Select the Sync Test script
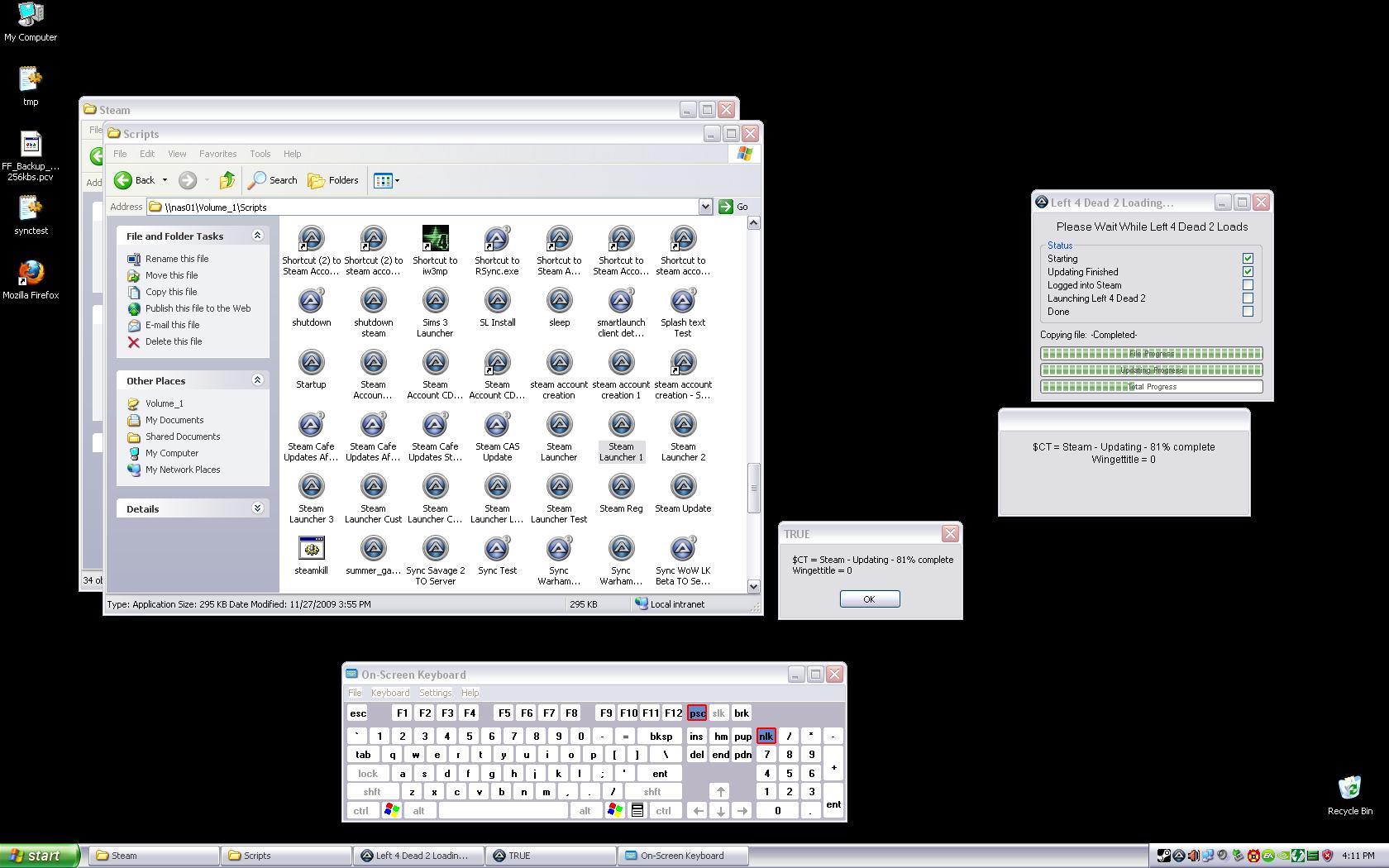Viewport: 1389px width, 868px height. 497,556
